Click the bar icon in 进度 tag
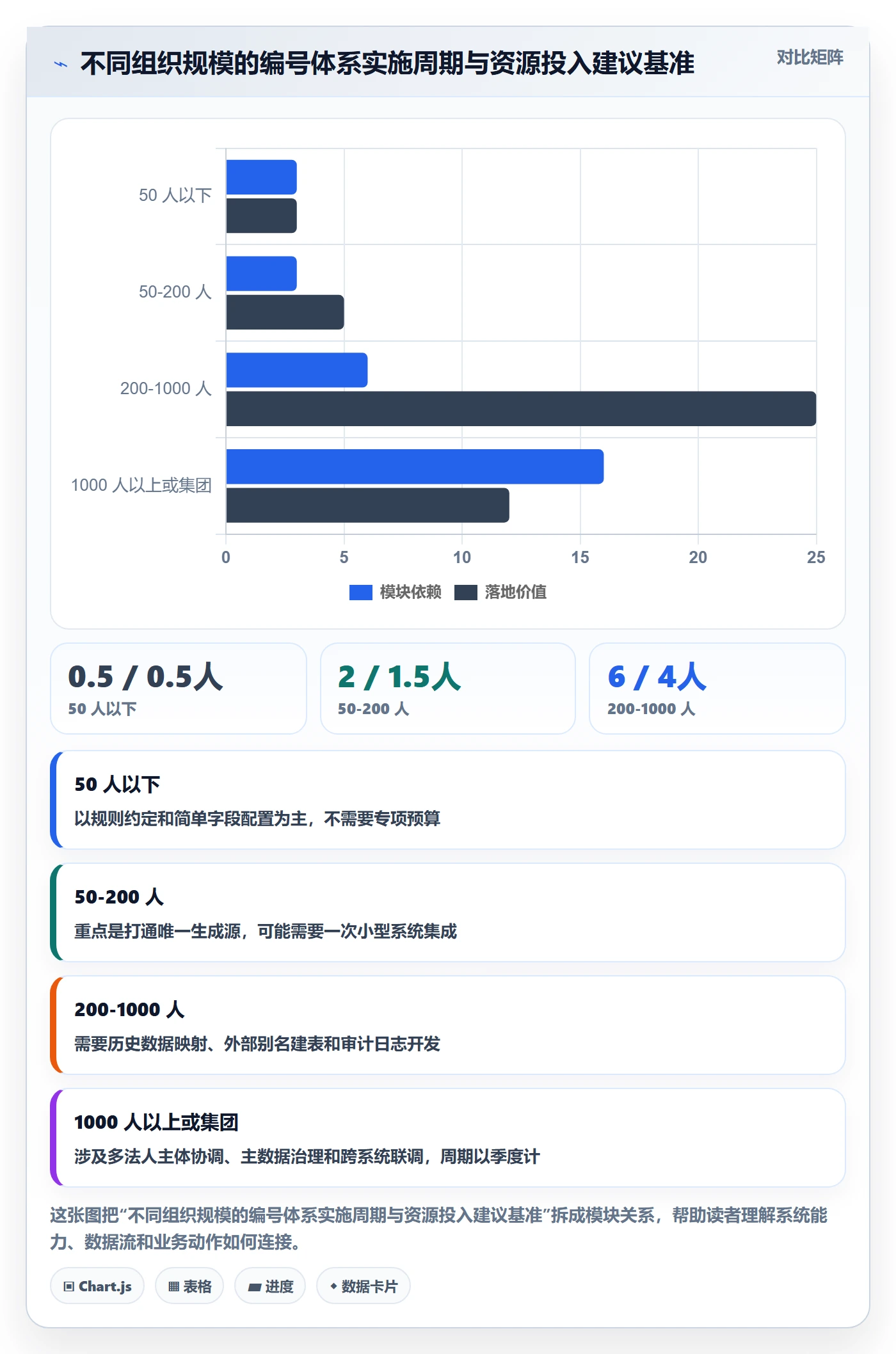This screenshot has width=896, height=1354. 255,1287
